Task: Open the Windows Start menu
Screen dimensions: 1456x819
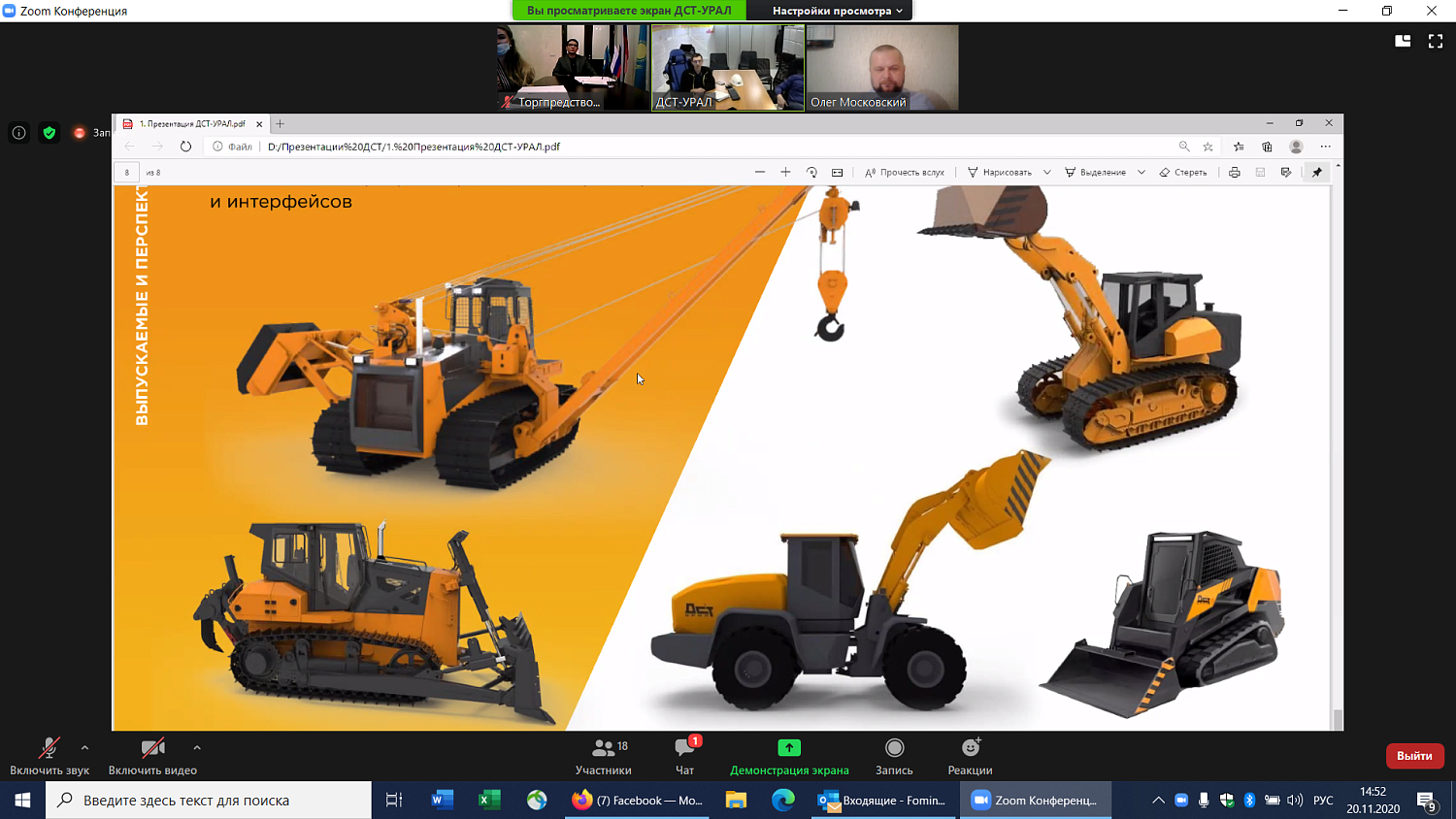Action: [x=22, y=800]
